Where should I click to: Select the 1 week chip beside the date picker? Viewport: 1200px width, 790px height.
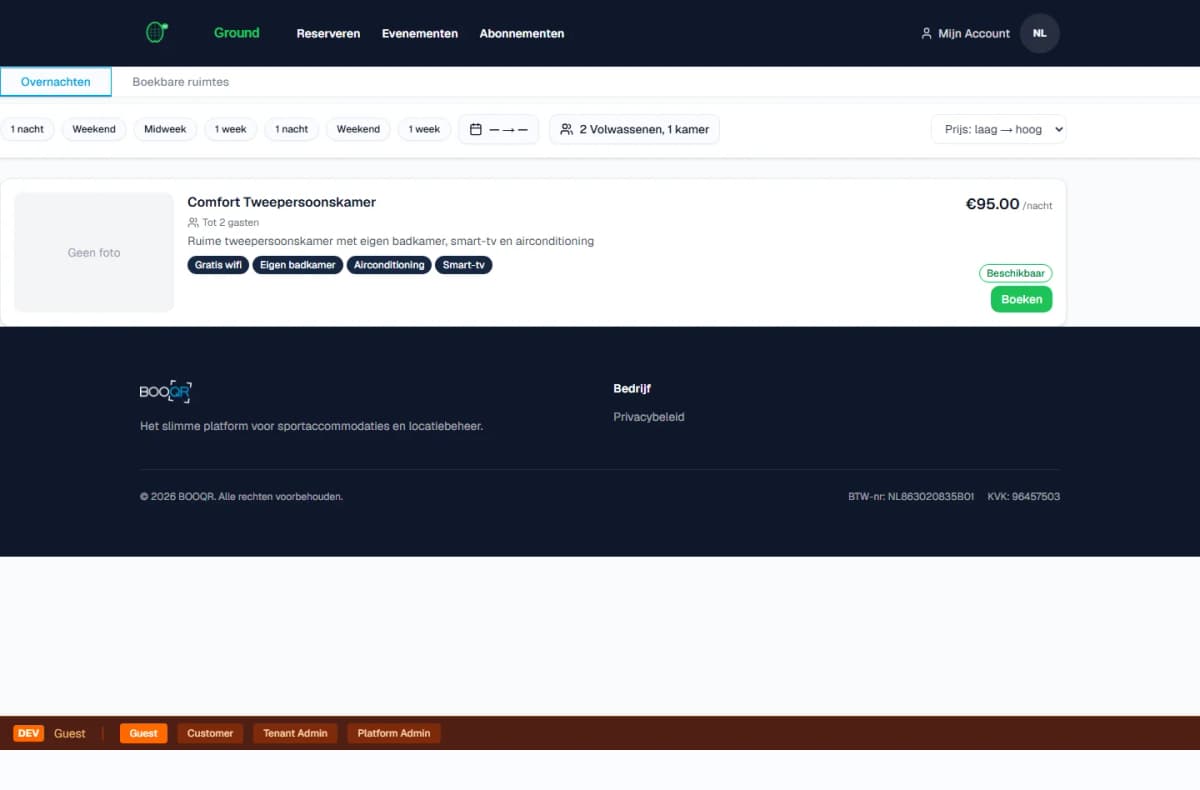pos(426,129)
